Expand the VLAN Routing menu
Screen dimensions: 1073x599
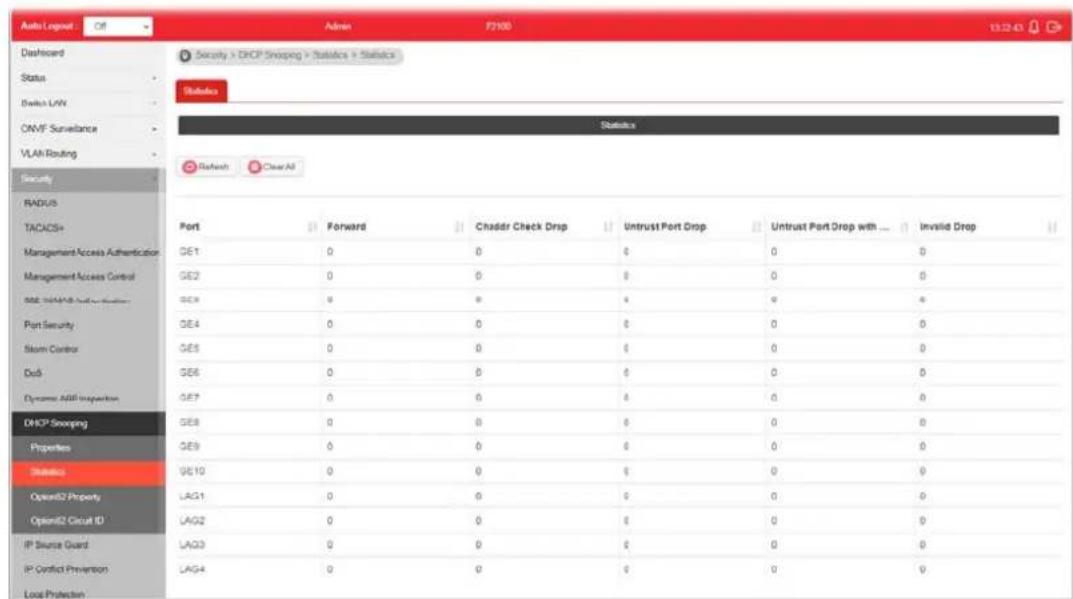[x=88, y=154]
